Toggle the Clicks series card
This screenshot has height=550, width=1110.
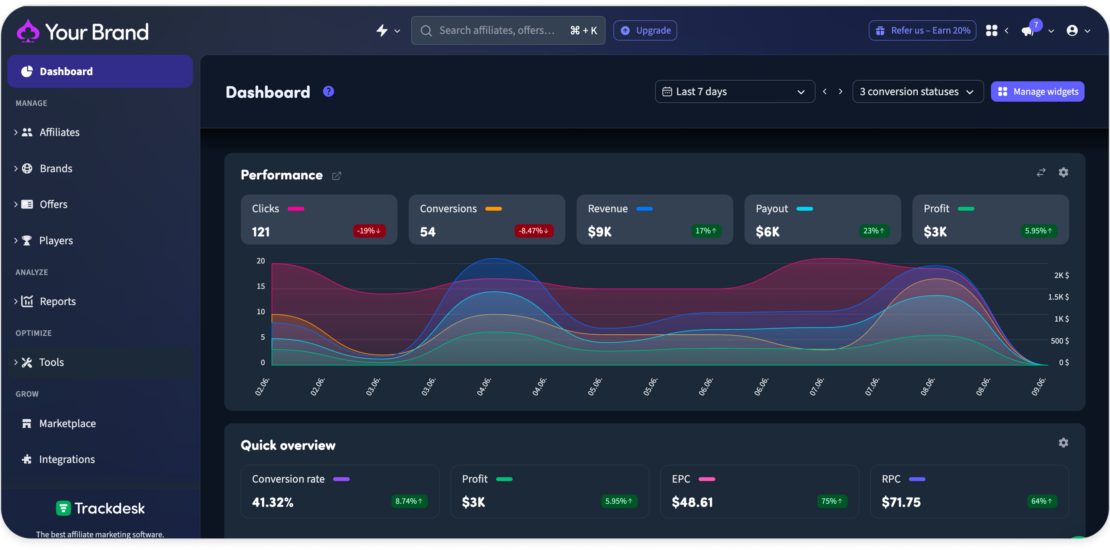coord(319,220)
